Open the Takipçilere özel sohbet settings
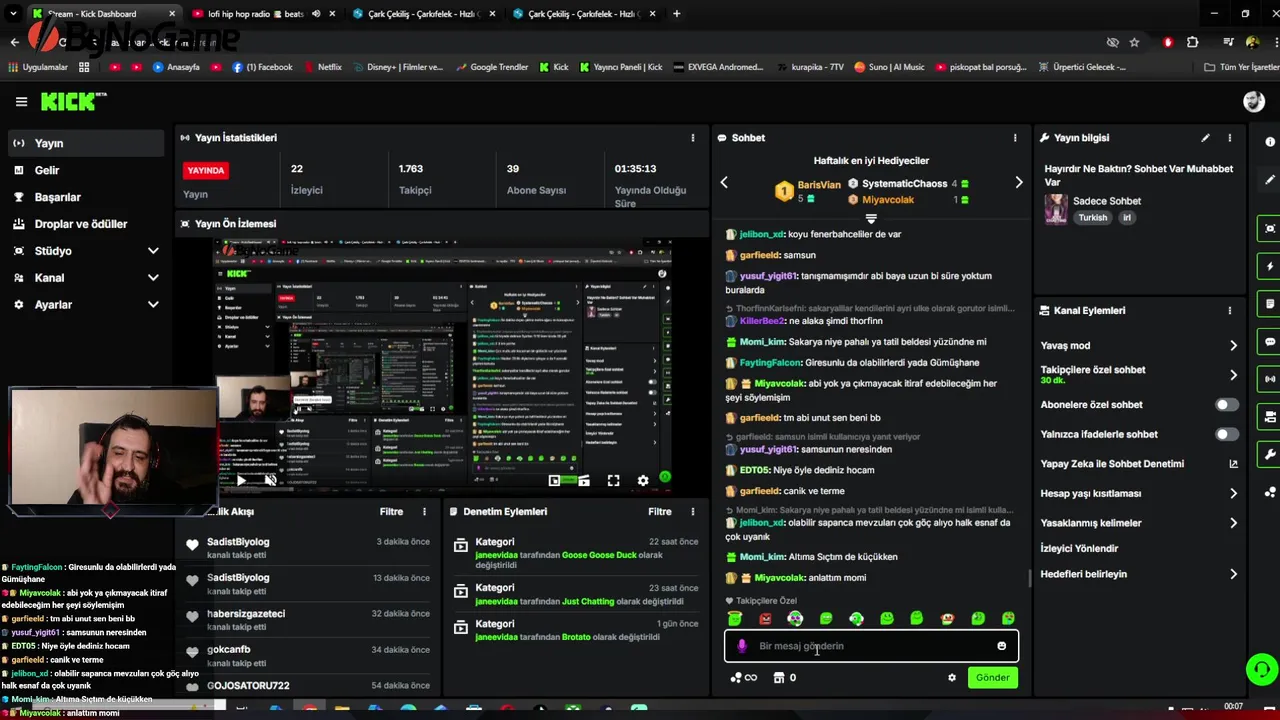Image resolution: width=1280 pixels, height=720 pixels. coord(1139,374)
